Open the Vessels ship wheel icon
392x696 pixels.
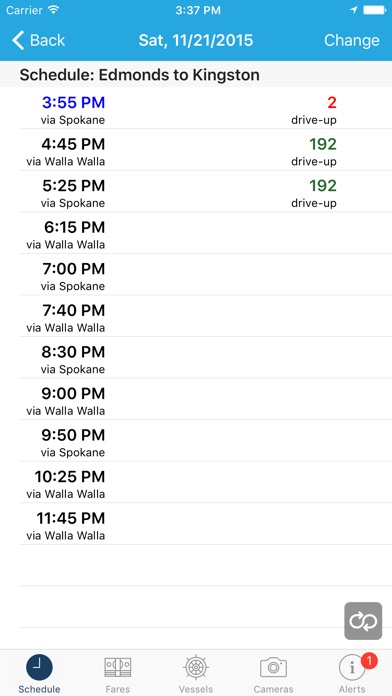196,668
